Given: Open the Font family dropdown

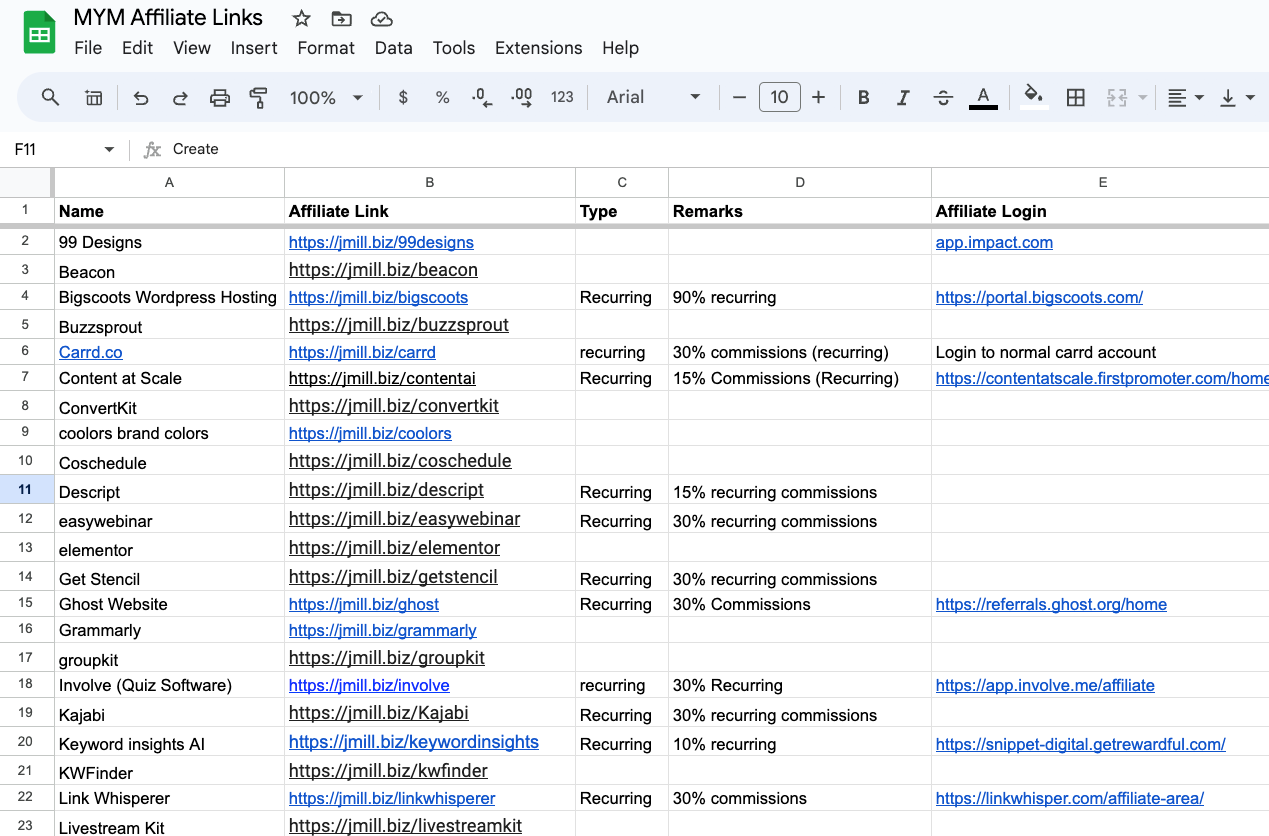Looking at the screenshot, I should tap(652, 97).
